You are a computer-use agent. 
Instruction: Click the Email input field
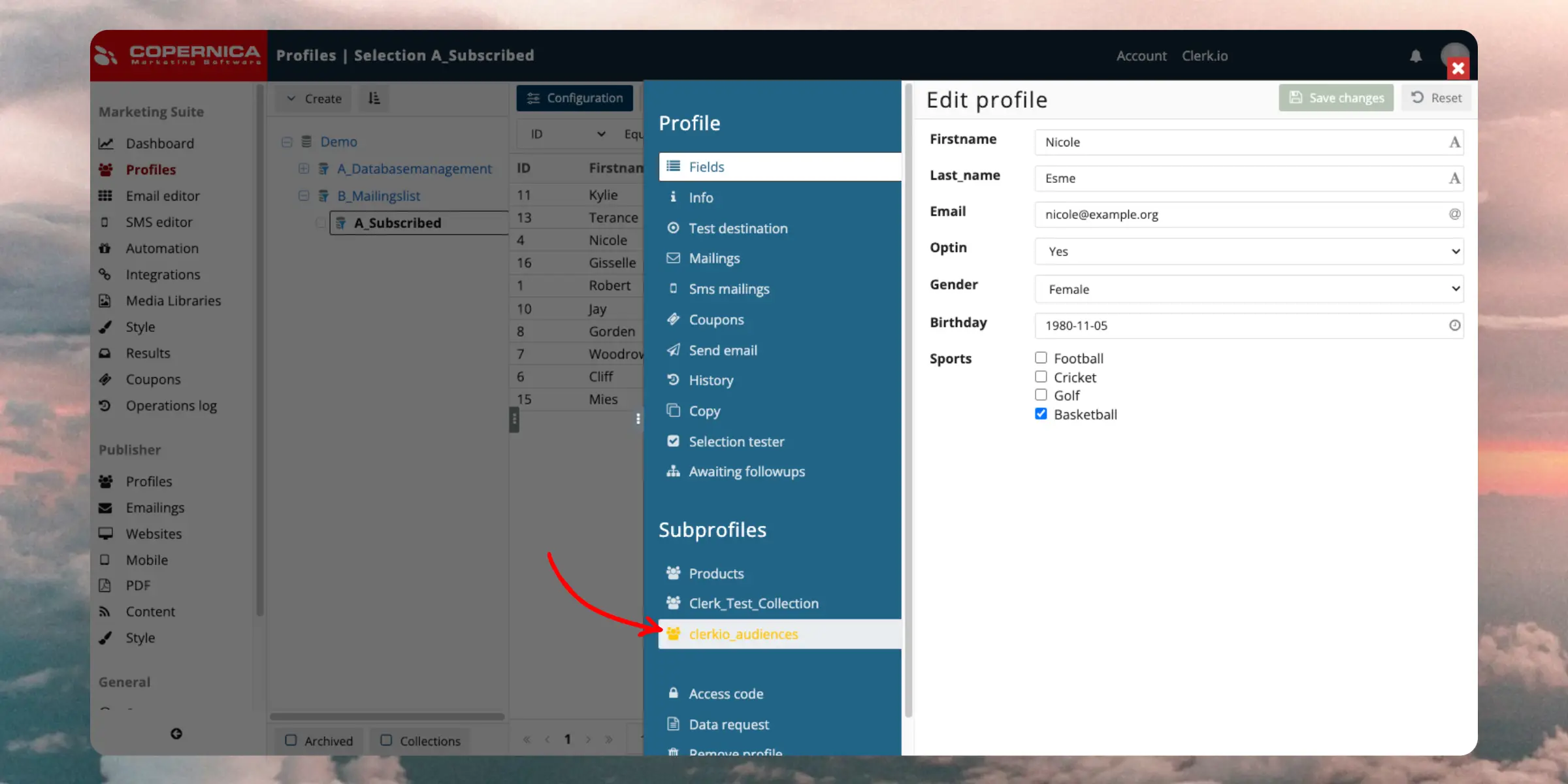click(x=1241, y=214)
